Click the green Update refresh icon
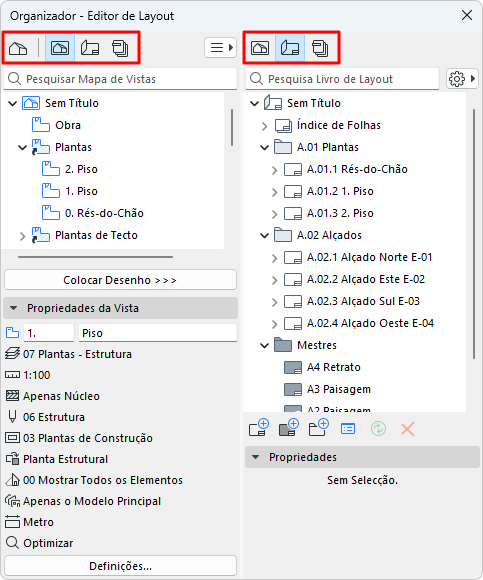483x580 pixels. [378, 429]
